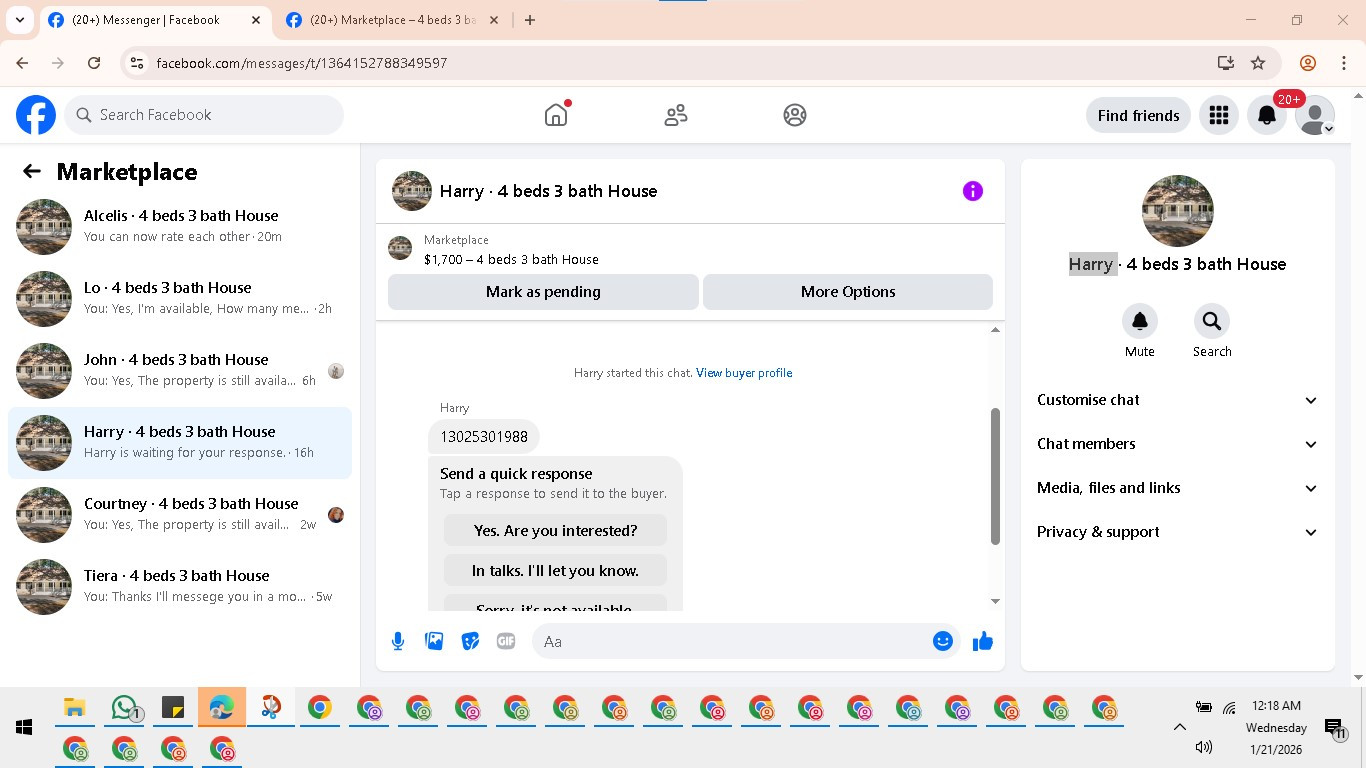Open the Courtney conversation
Viewport: 1366px width, 768px height.
[180, 515]
